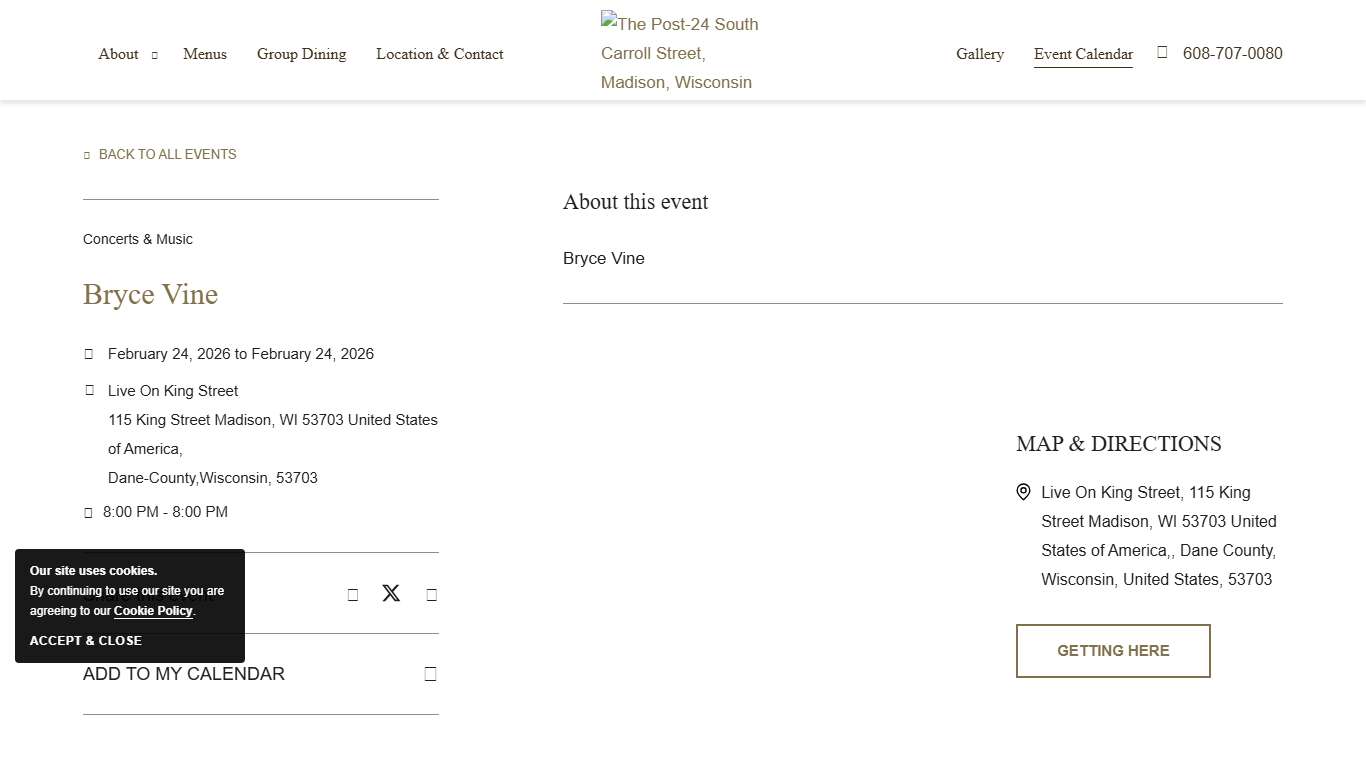This screenshot has width=1366, height=768.
Task: Open the Cookie Policy link
Action: pos(153,611)
